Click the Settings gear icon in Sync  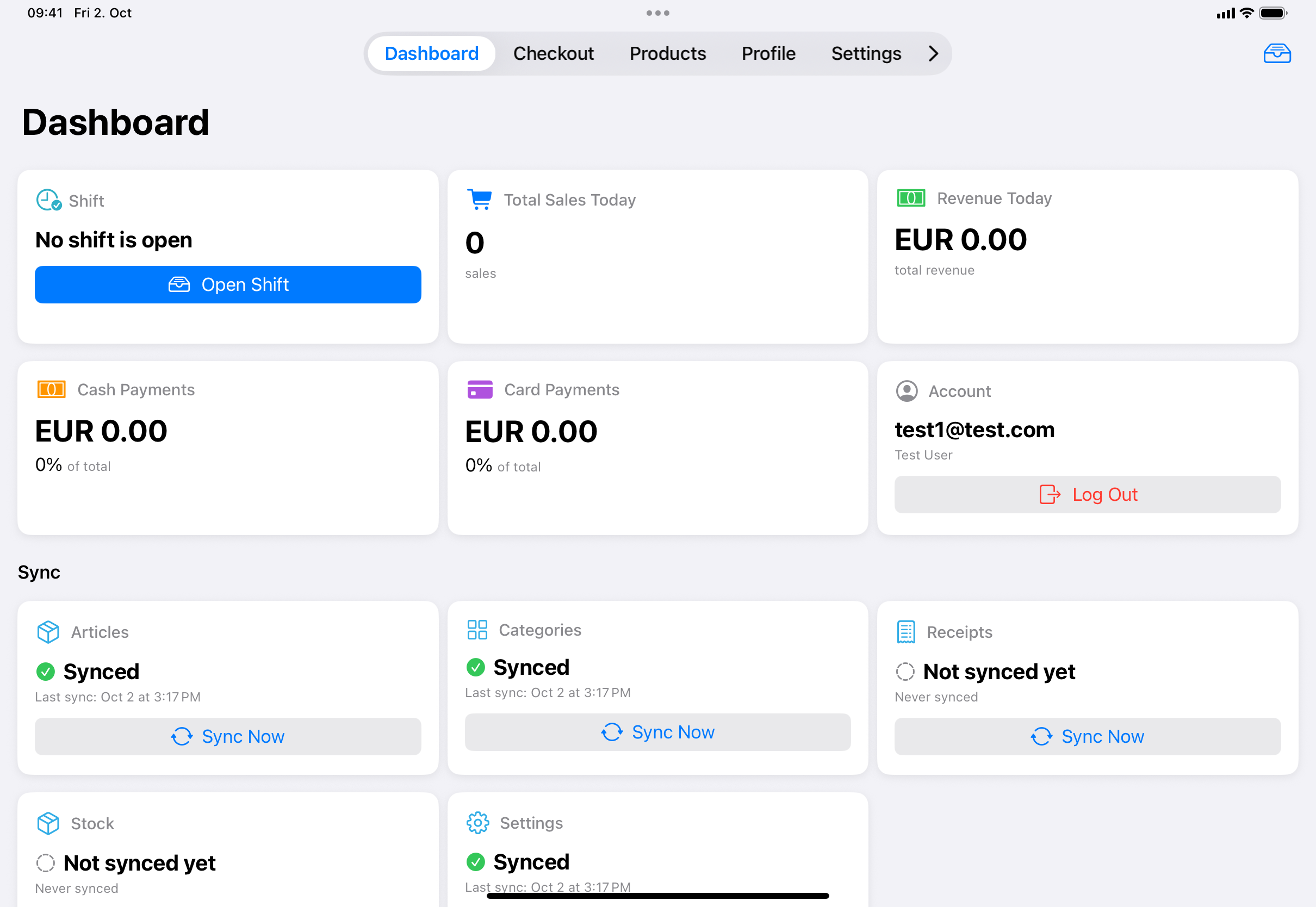(477, 823)
